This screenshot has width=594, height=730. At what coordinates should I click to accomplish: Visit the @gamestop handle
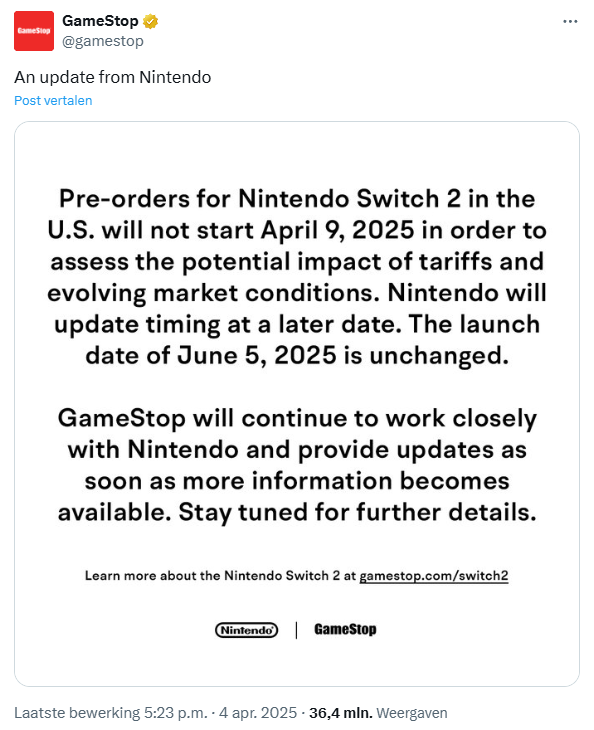(x=103, y=41)
